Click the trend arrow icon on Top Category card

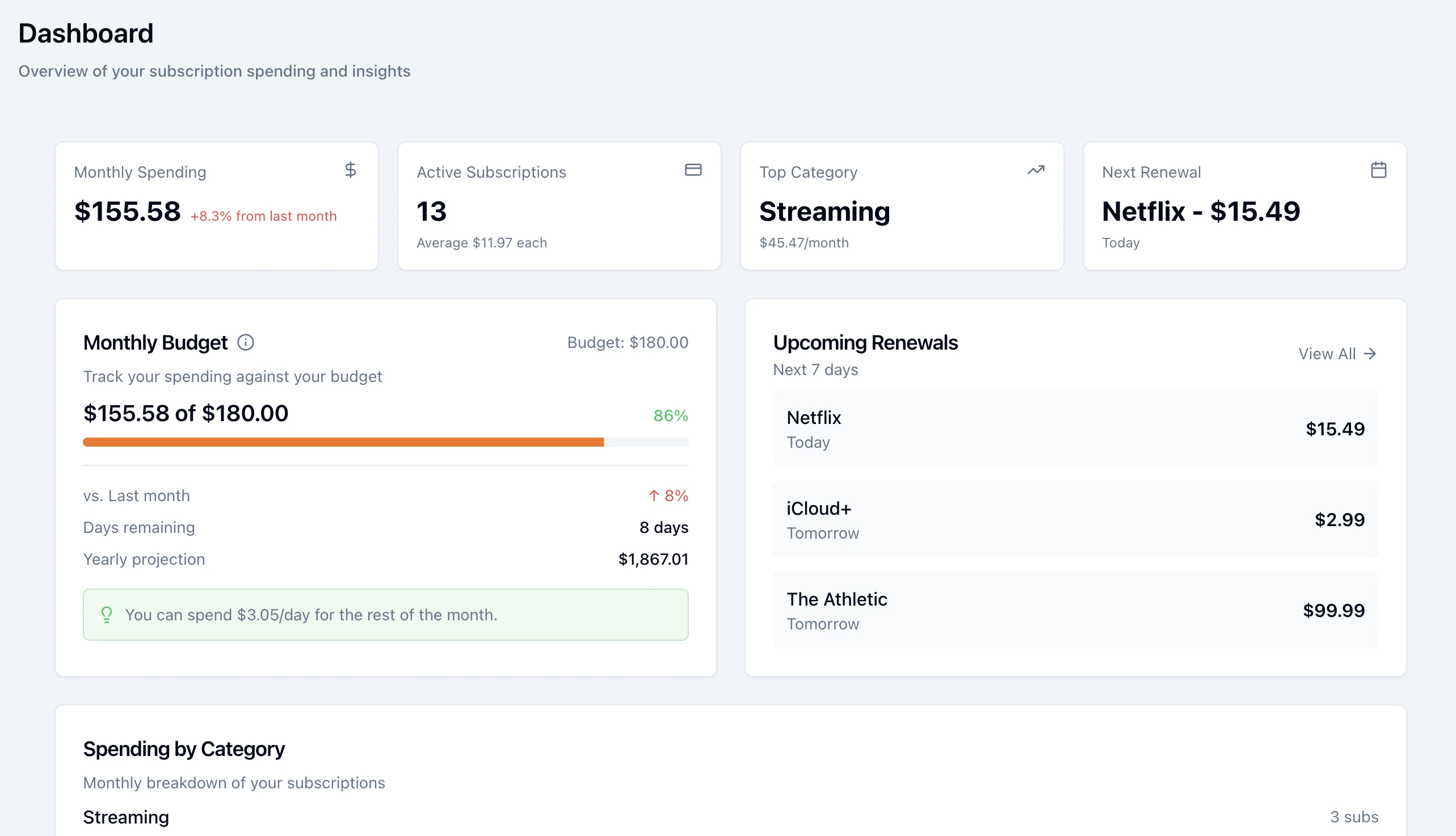[x=1036, y=170]
